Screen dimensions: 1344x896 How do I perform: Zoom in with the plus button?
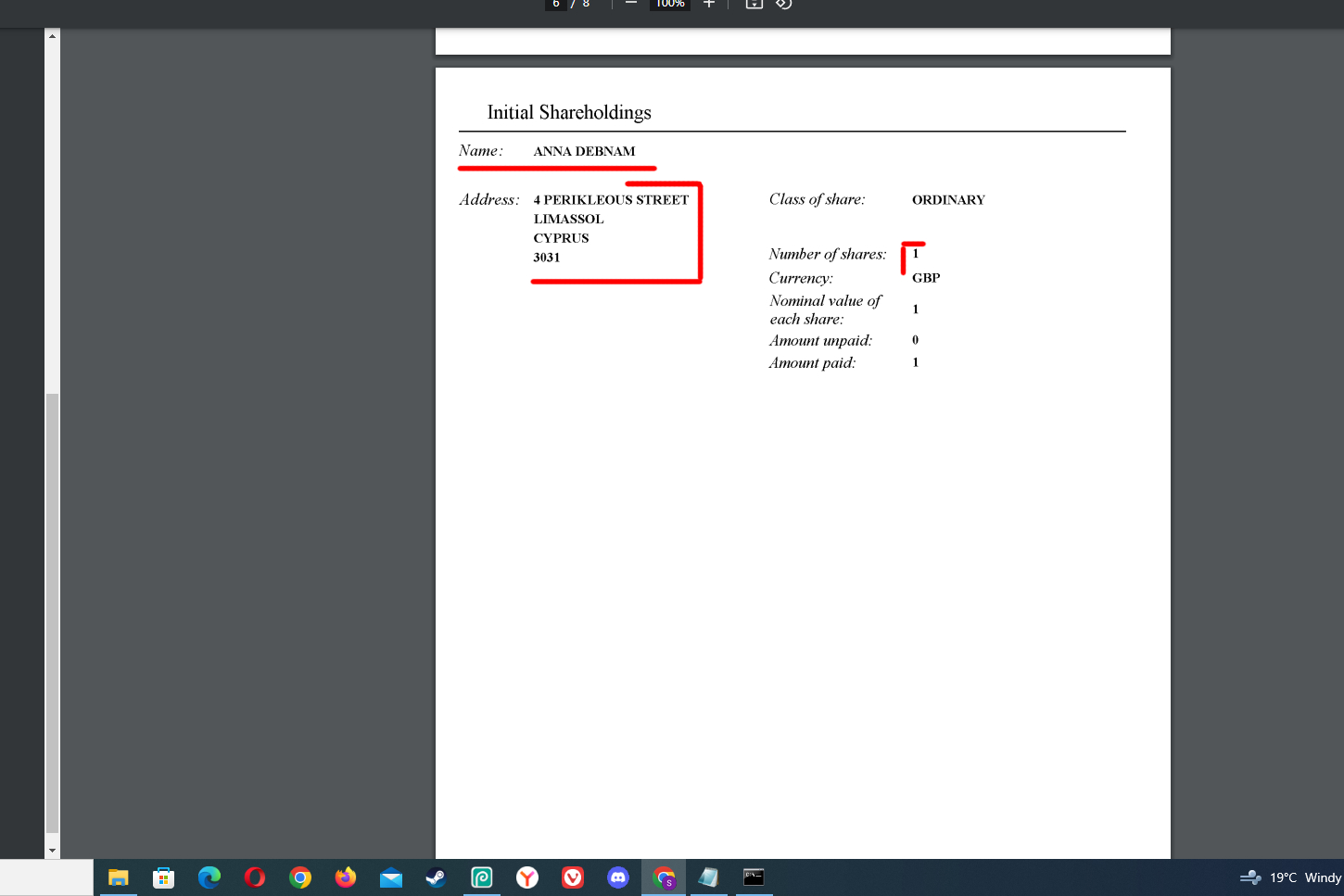tap(709, 5)
